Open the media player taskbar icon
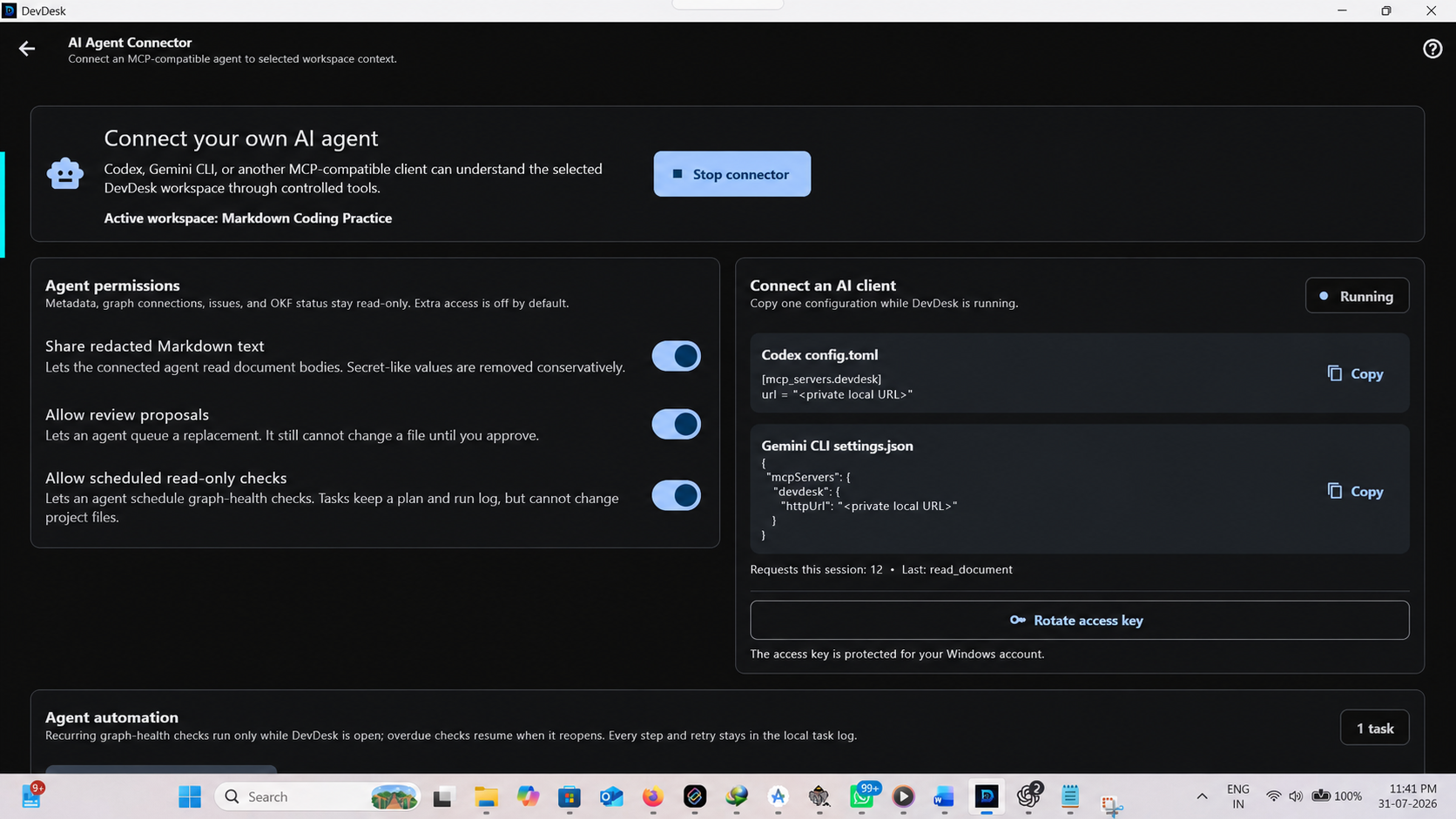Image resolution: width=1456 pixels, height=819 pixels. pyautogui.click(x=903, y=796)
